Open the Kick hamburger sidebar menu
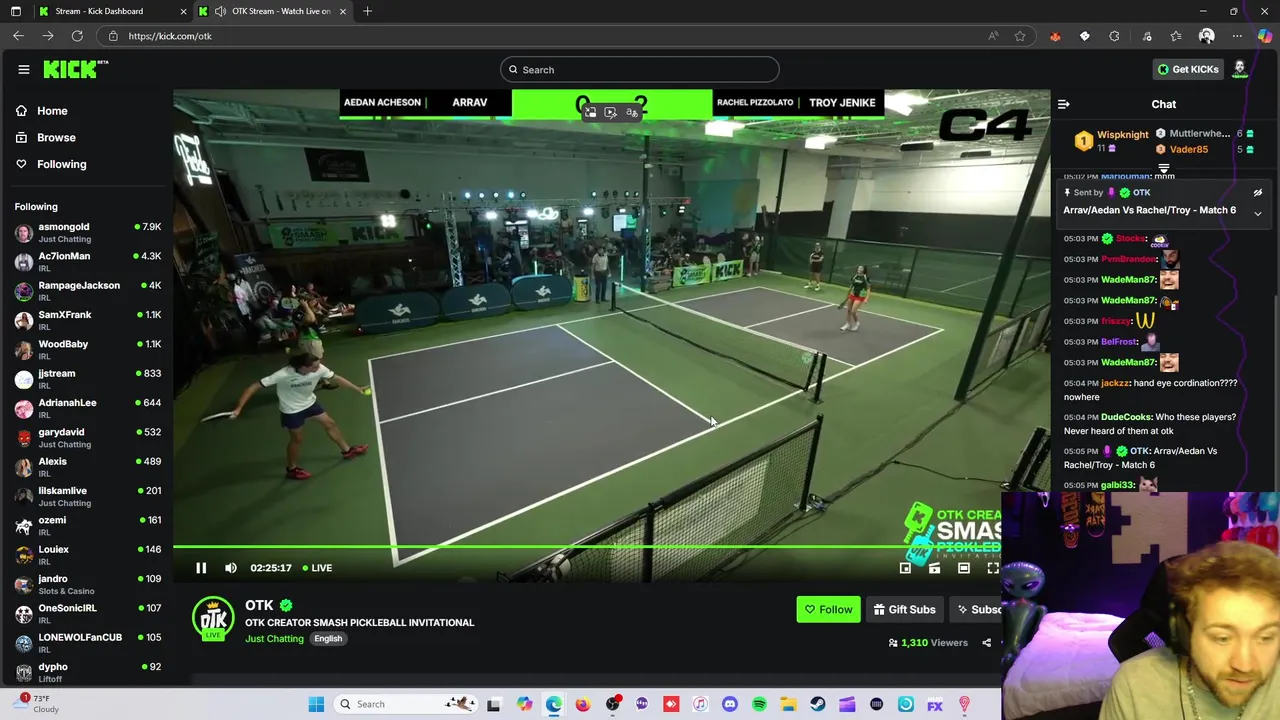 [24, 69]
